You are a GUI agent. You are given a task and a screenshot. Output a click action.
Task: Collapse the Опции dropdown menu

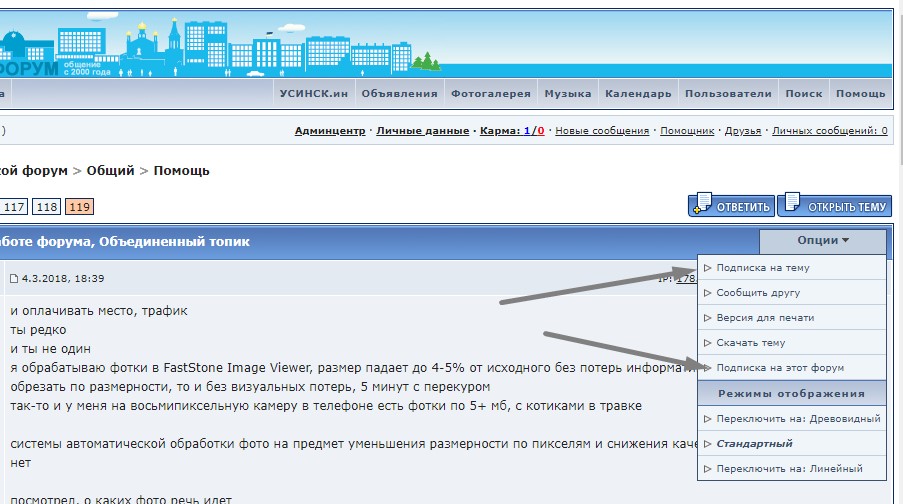(x=822, y=241)
